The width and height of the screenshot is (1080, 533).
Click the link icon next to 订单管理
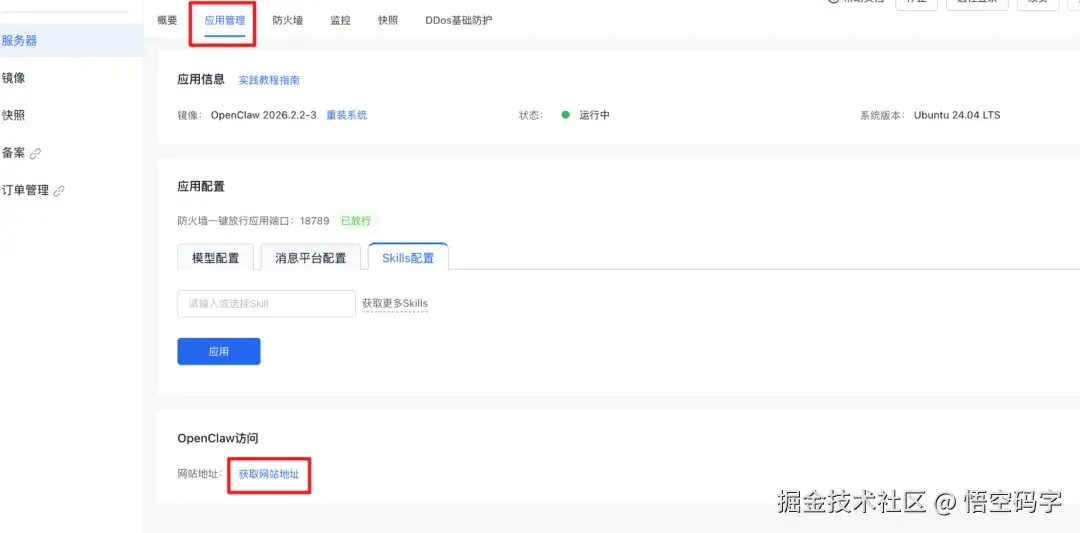pyautogui.click(x=59, y=191)
